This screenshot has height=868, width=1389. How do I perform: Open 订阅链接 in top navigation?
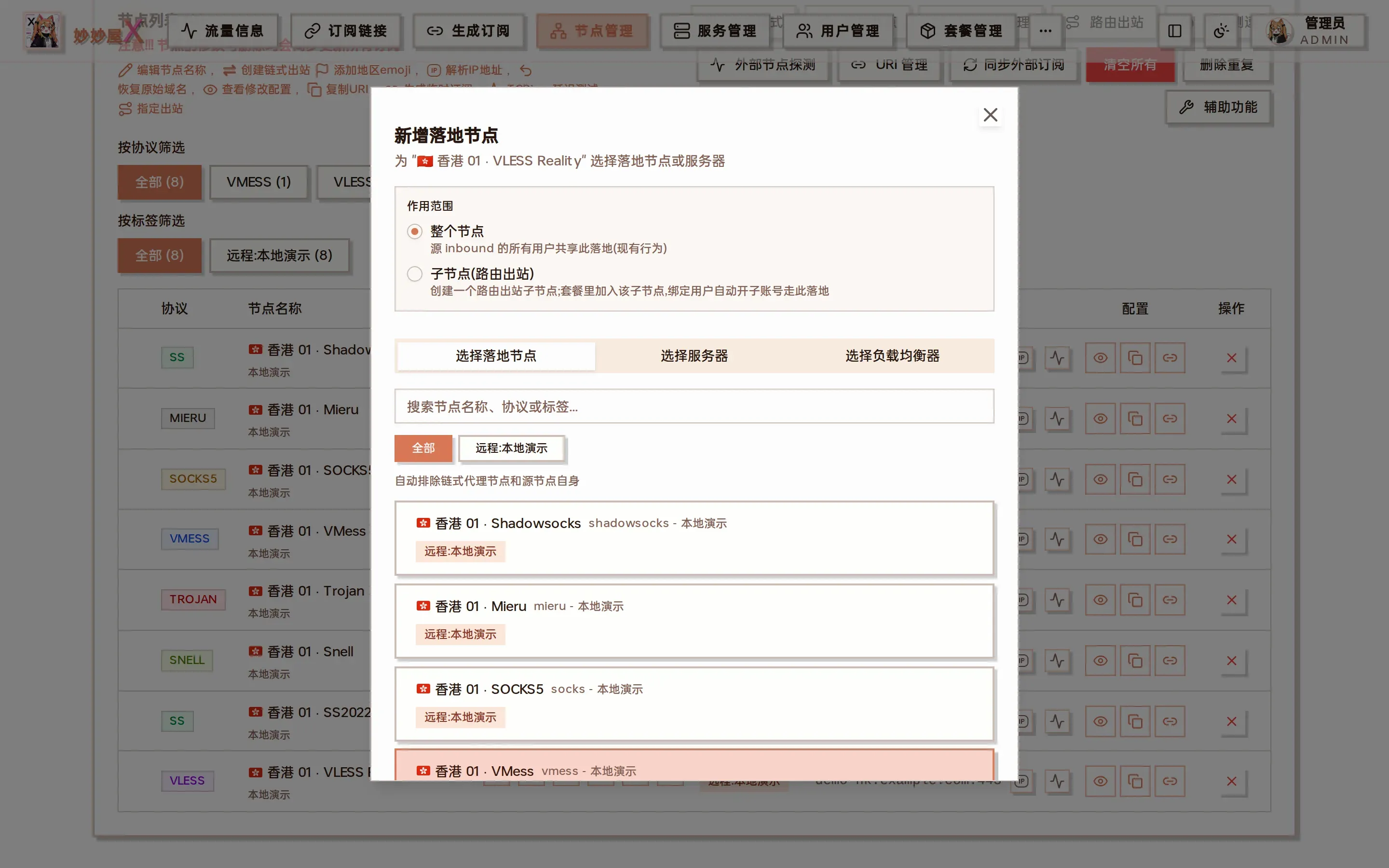[x=345, y=30]
